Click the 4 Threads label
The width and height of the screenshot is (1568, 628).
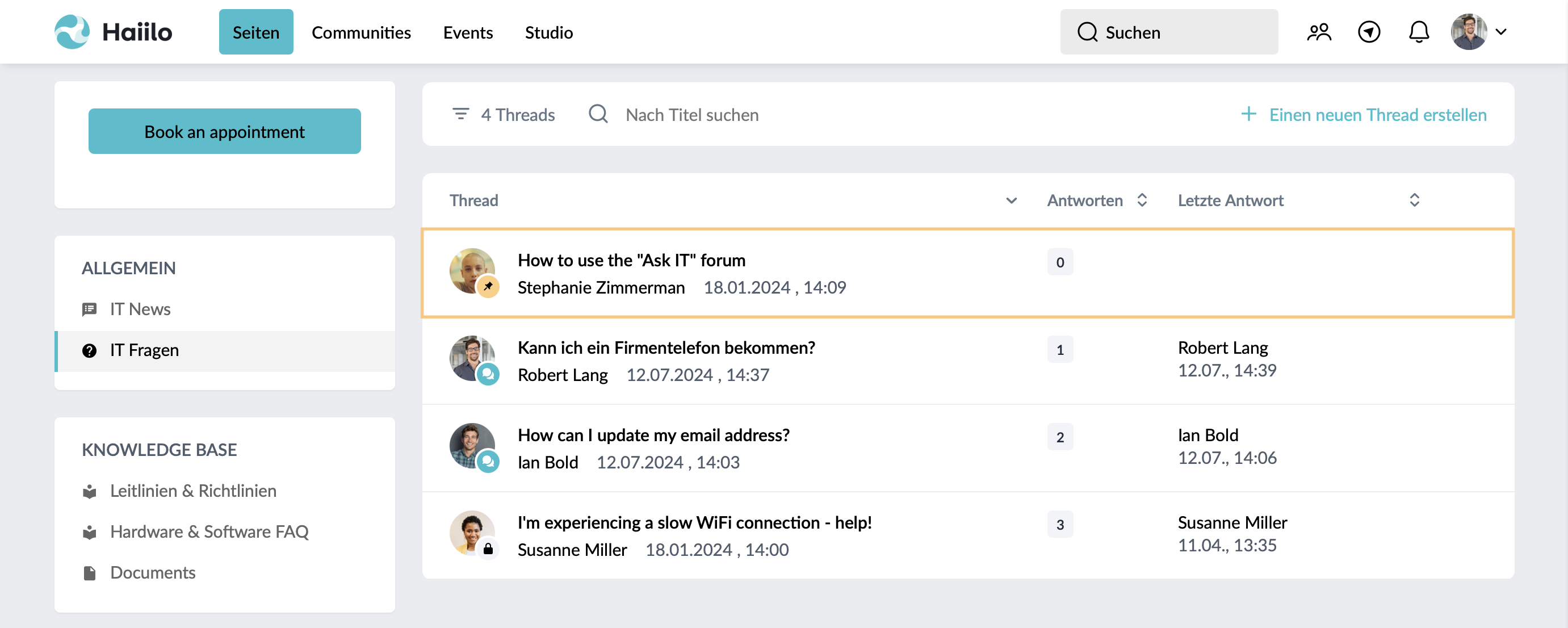pos(517,114)
